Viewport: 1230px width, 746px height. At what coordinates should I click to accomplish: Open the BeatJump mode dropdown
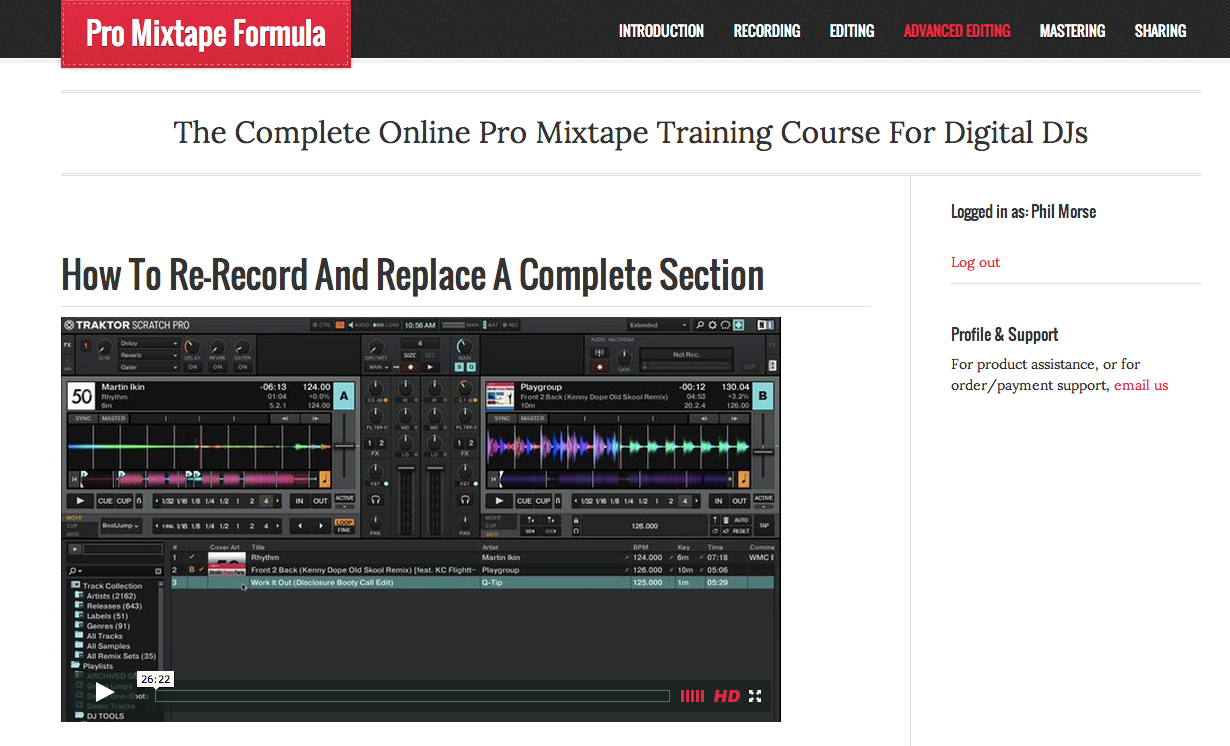click(121, 525)
